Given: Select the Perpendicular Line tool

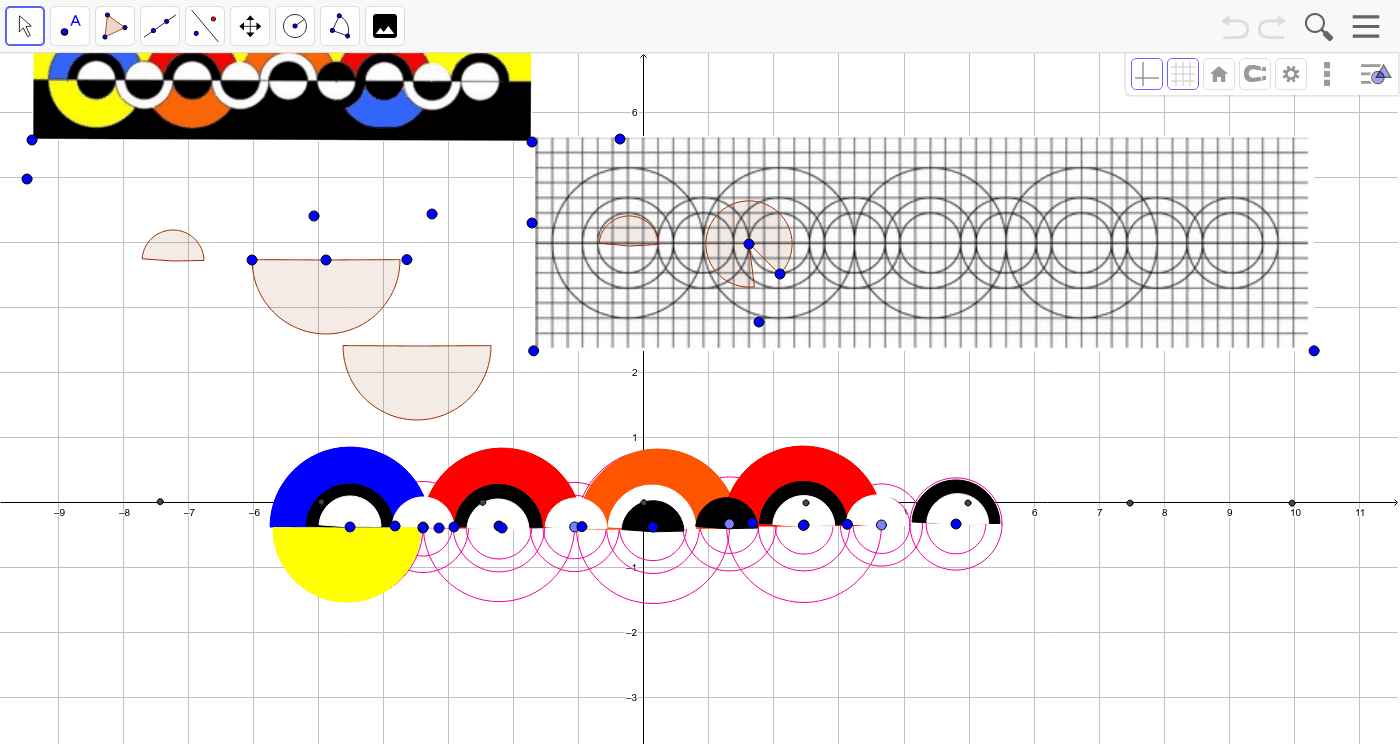Looking at the screenshot, I should click(x=205, y=26).
